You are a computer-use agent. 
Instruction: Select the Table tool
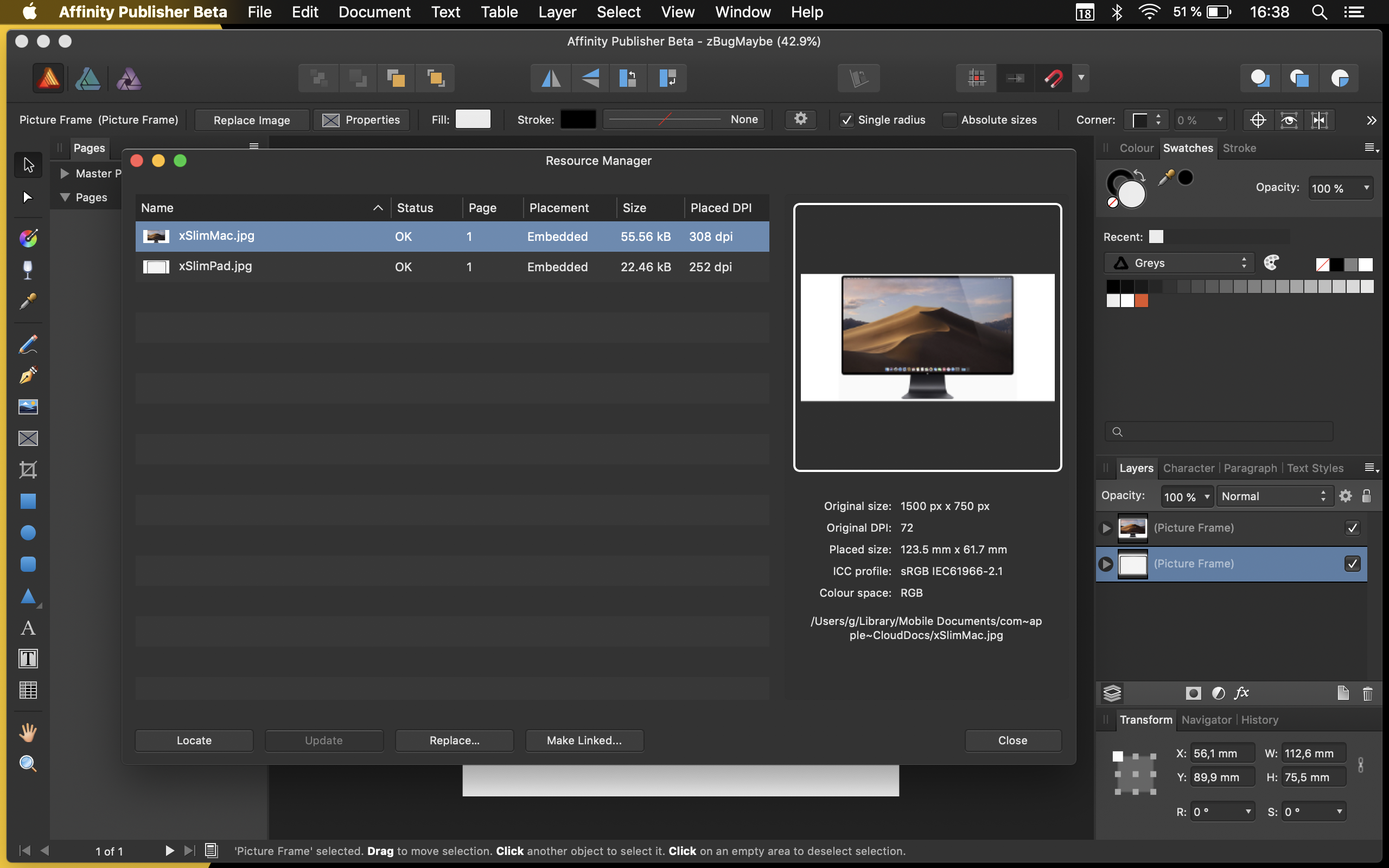28,690
